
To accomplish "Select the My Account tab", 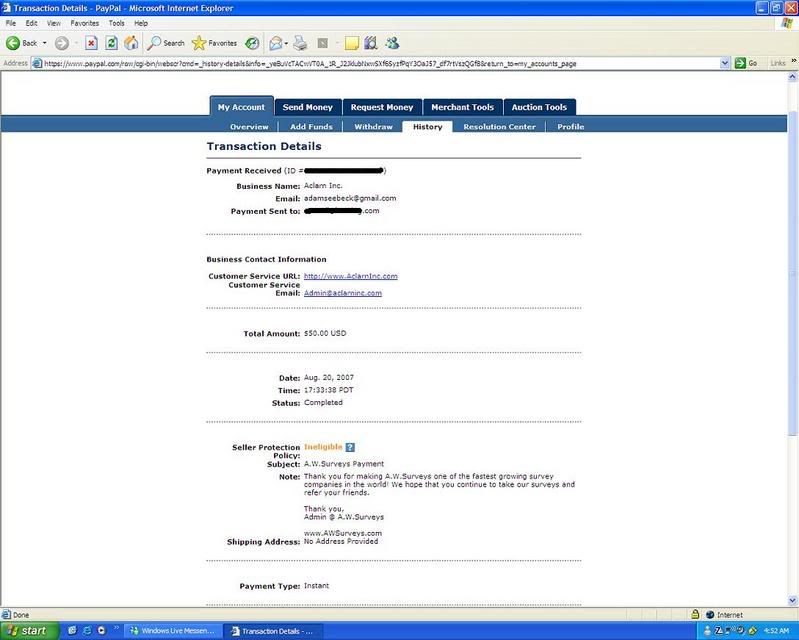I will click(242, 107).
